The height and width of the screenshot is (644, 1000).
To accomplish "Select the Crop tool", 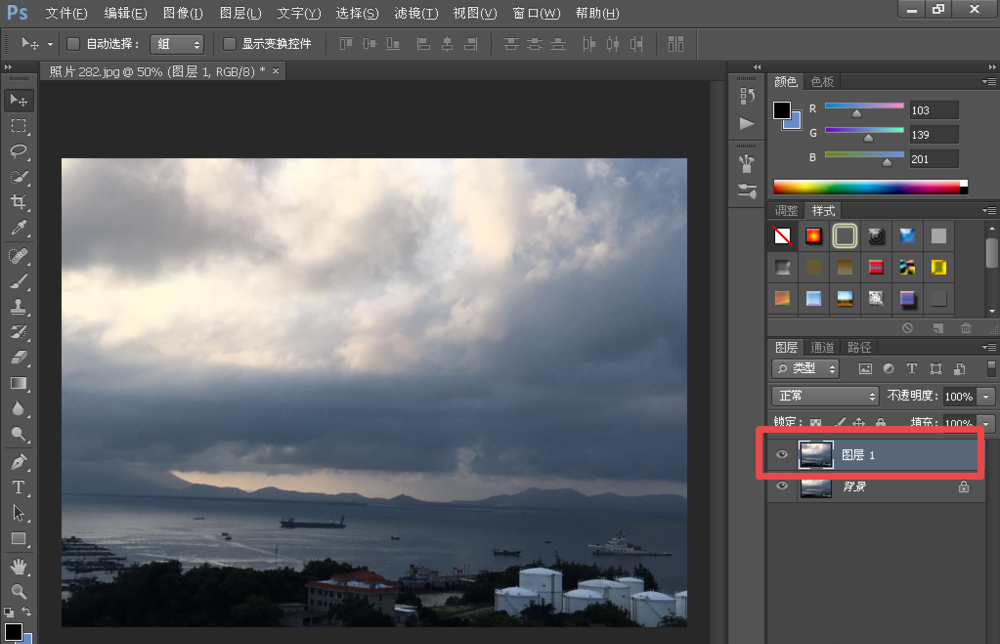I will [x=18, y=203].
